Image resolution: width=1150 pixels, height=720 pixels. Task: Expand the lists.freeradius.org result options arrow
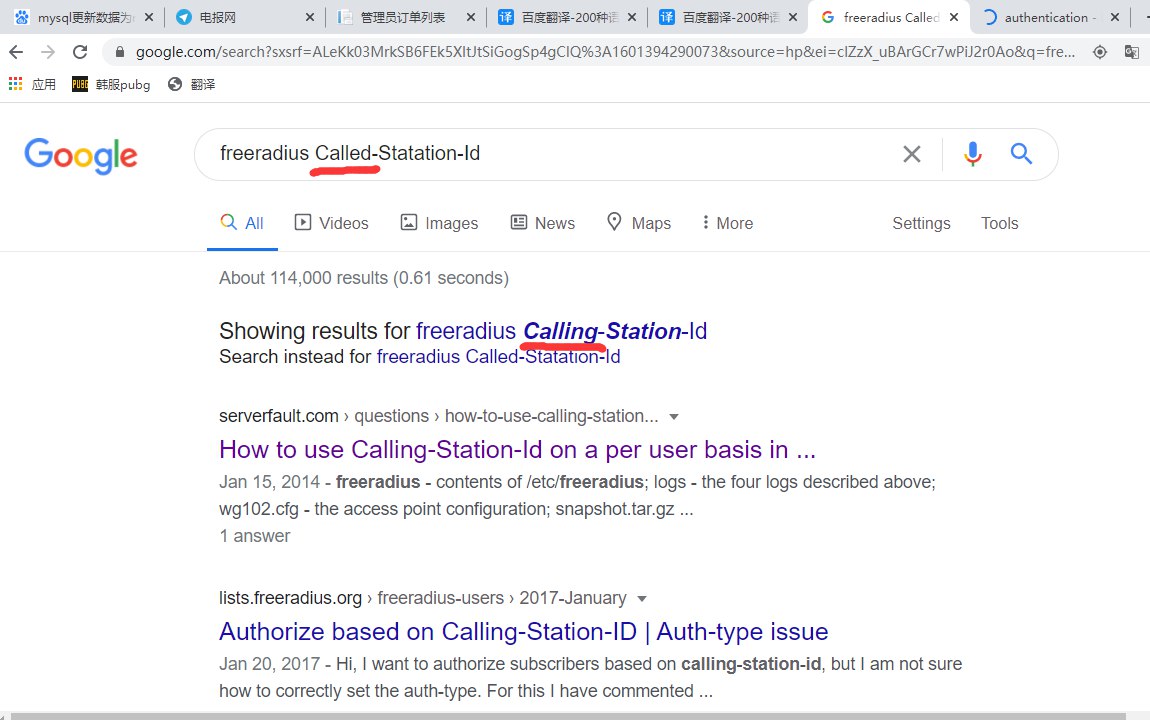(642, 598)
